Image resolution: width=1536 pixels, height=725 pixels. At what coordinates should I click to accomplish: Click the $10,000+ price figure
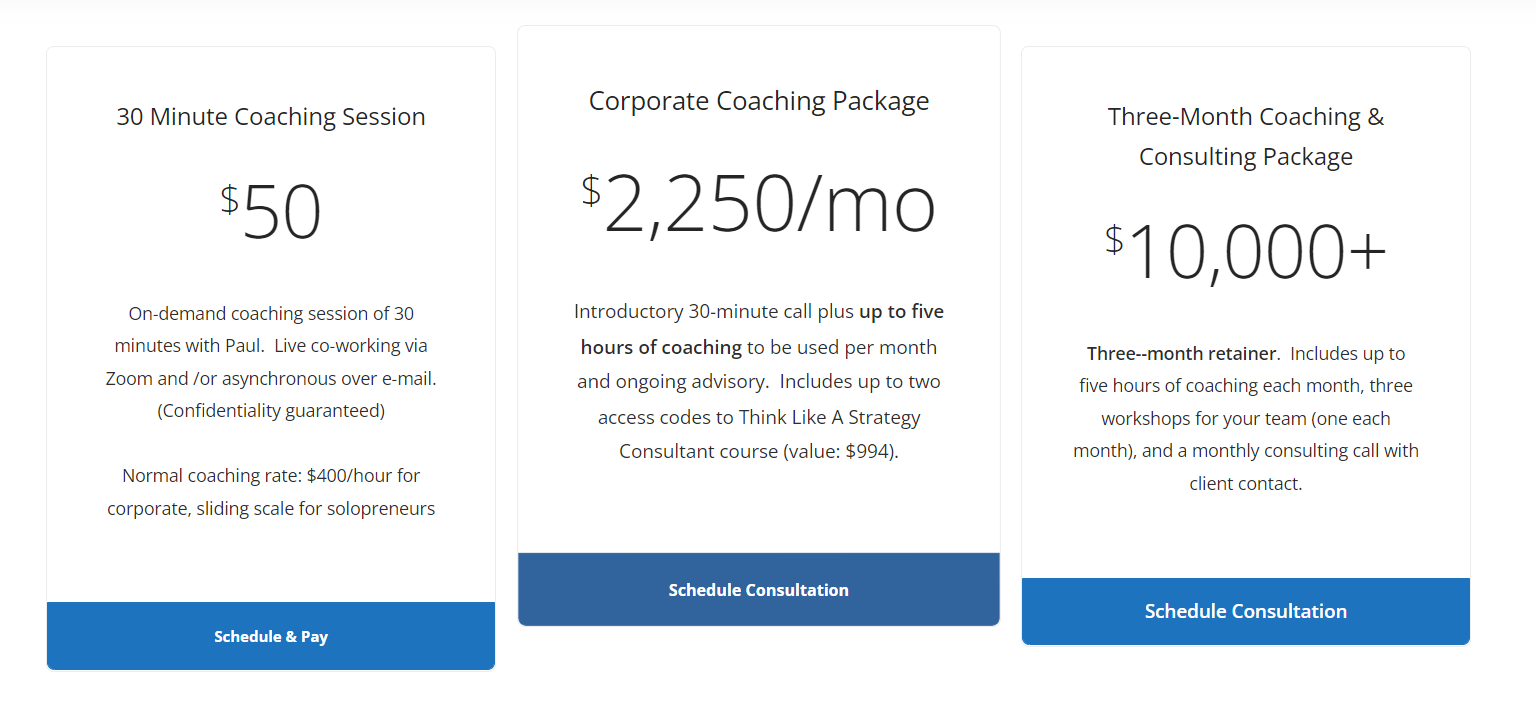[1245, 252]
